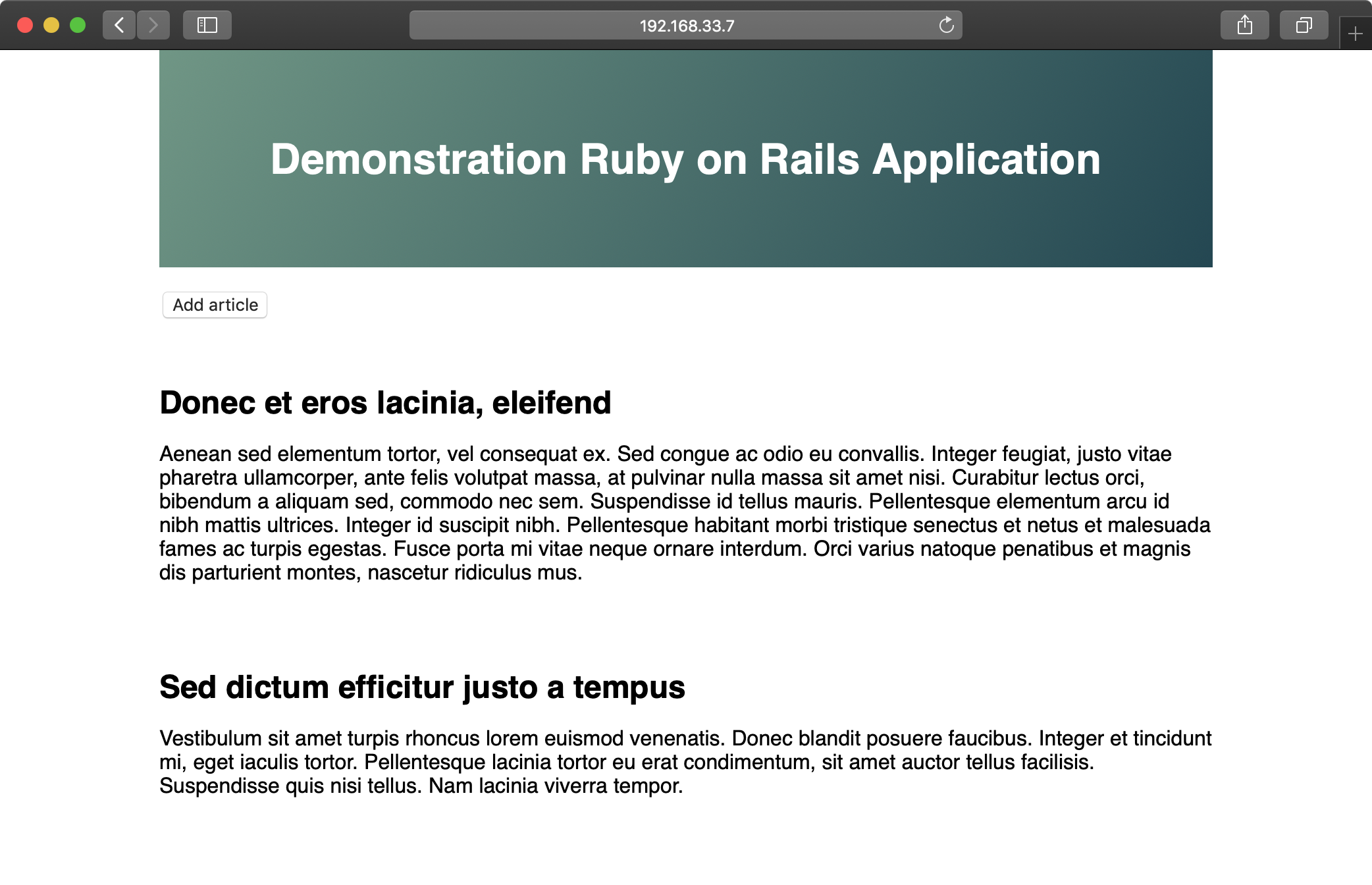The width and height of the screenshot is (1372, 885).
Task: Open a new tab with plus
Action: 1355,34
